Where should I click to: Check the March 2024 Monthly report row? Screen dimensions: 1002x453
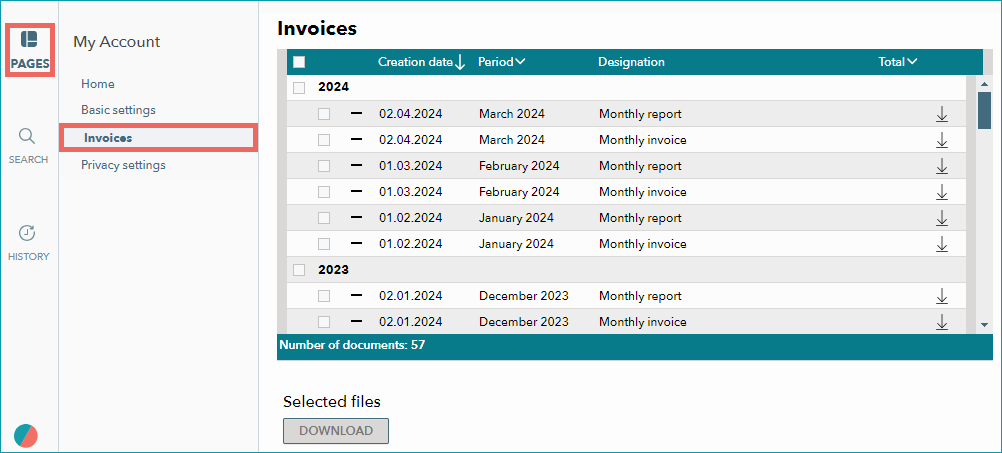(x=324, y=114)
